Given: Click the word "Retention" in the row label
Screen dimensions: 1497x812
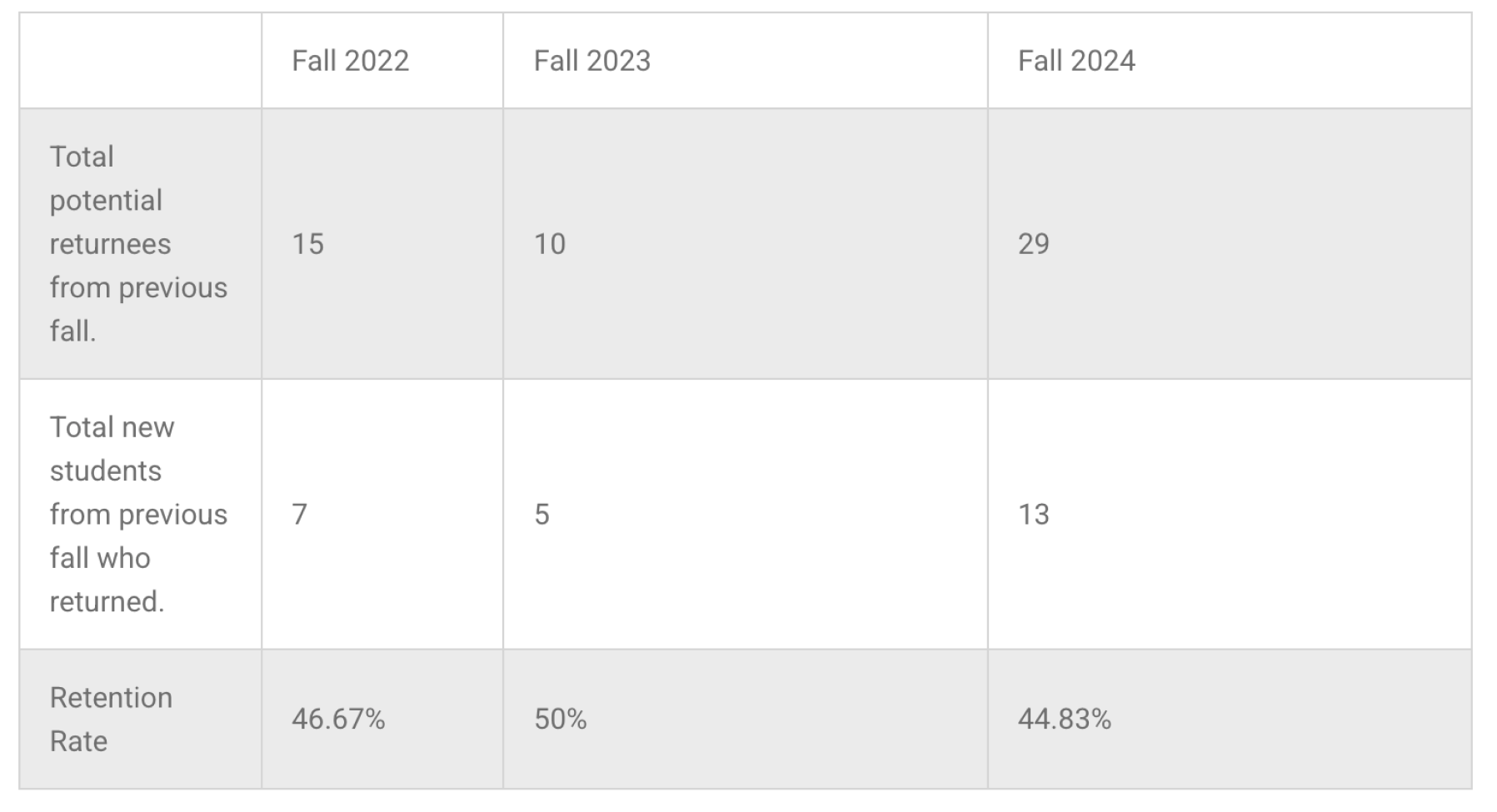Looking at the screenshot, I should 111,698.
